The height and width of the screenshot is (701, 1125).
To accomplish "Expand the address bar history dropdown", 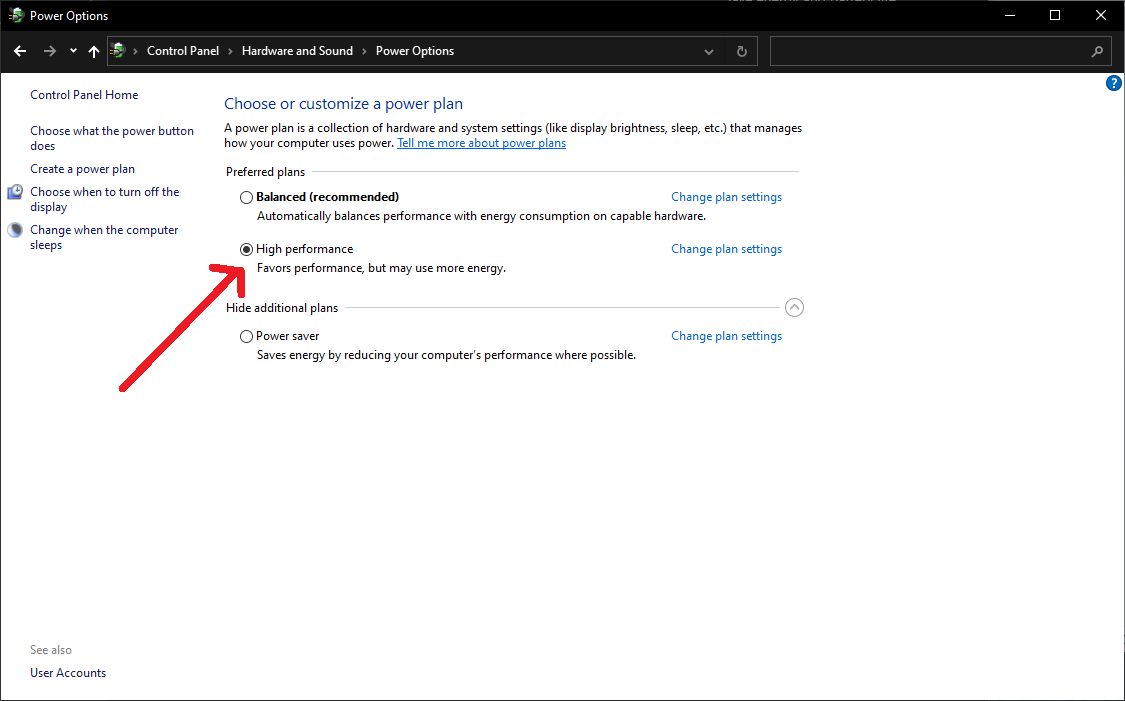I will 709,51.
